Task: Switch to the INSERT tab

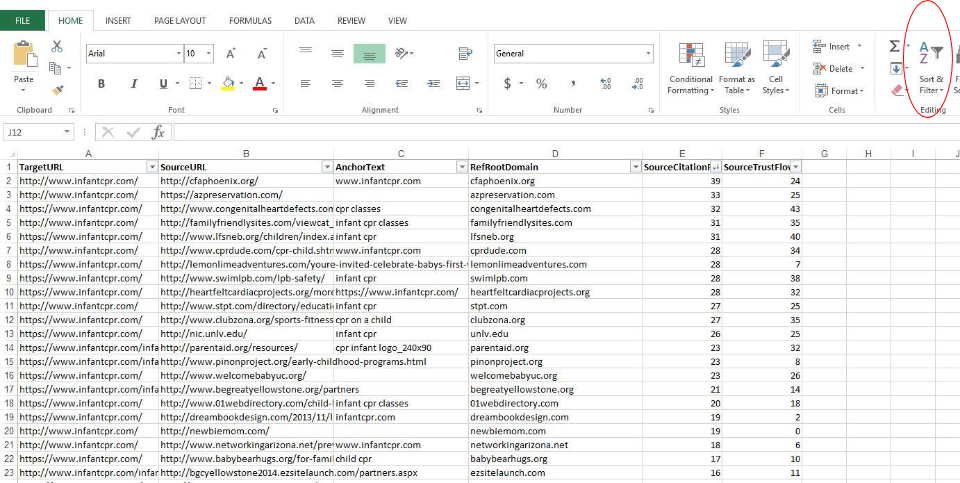Action: coord(118,21)
